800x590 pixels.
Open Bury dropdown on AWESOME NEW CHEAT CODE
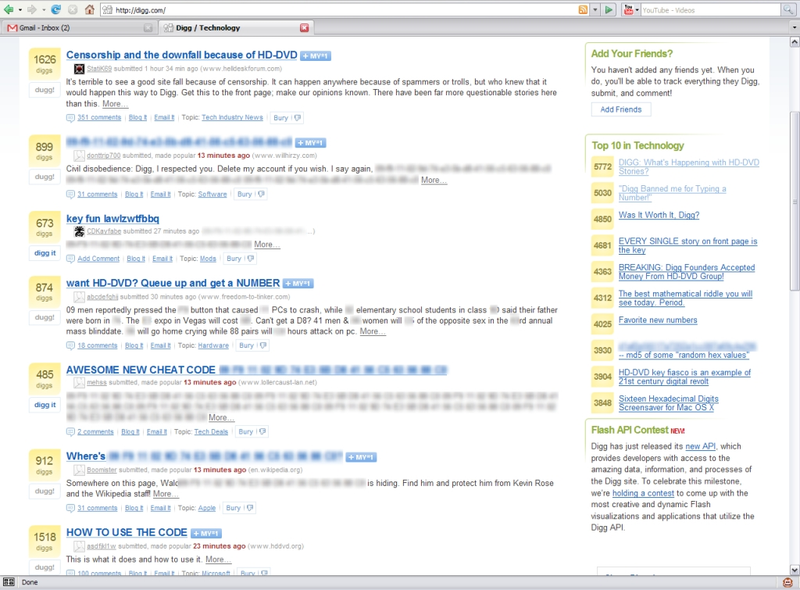(262, 432)
